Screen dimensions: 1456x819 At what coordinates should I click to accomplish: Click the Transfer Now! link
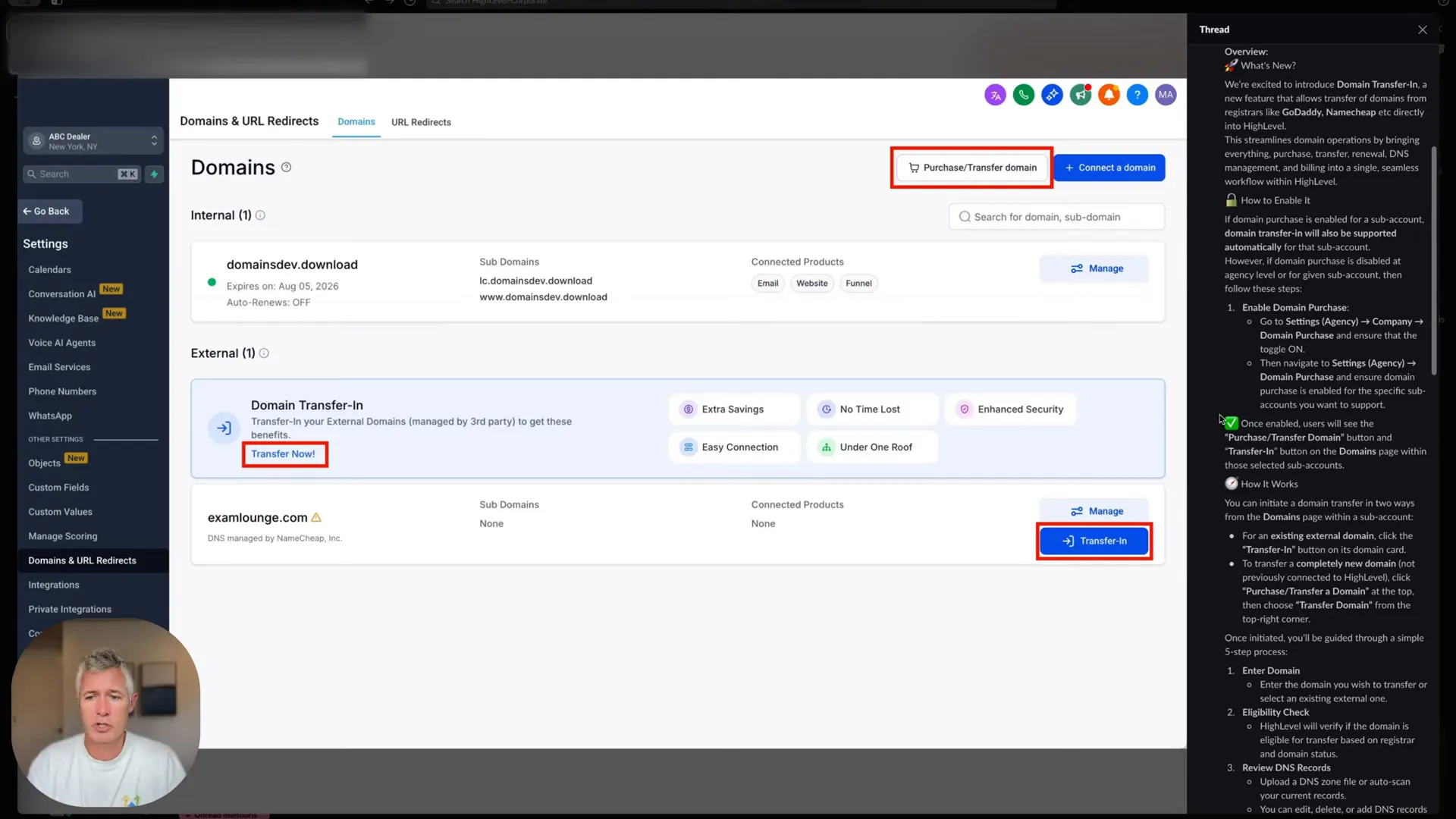(x=283, y=453)
